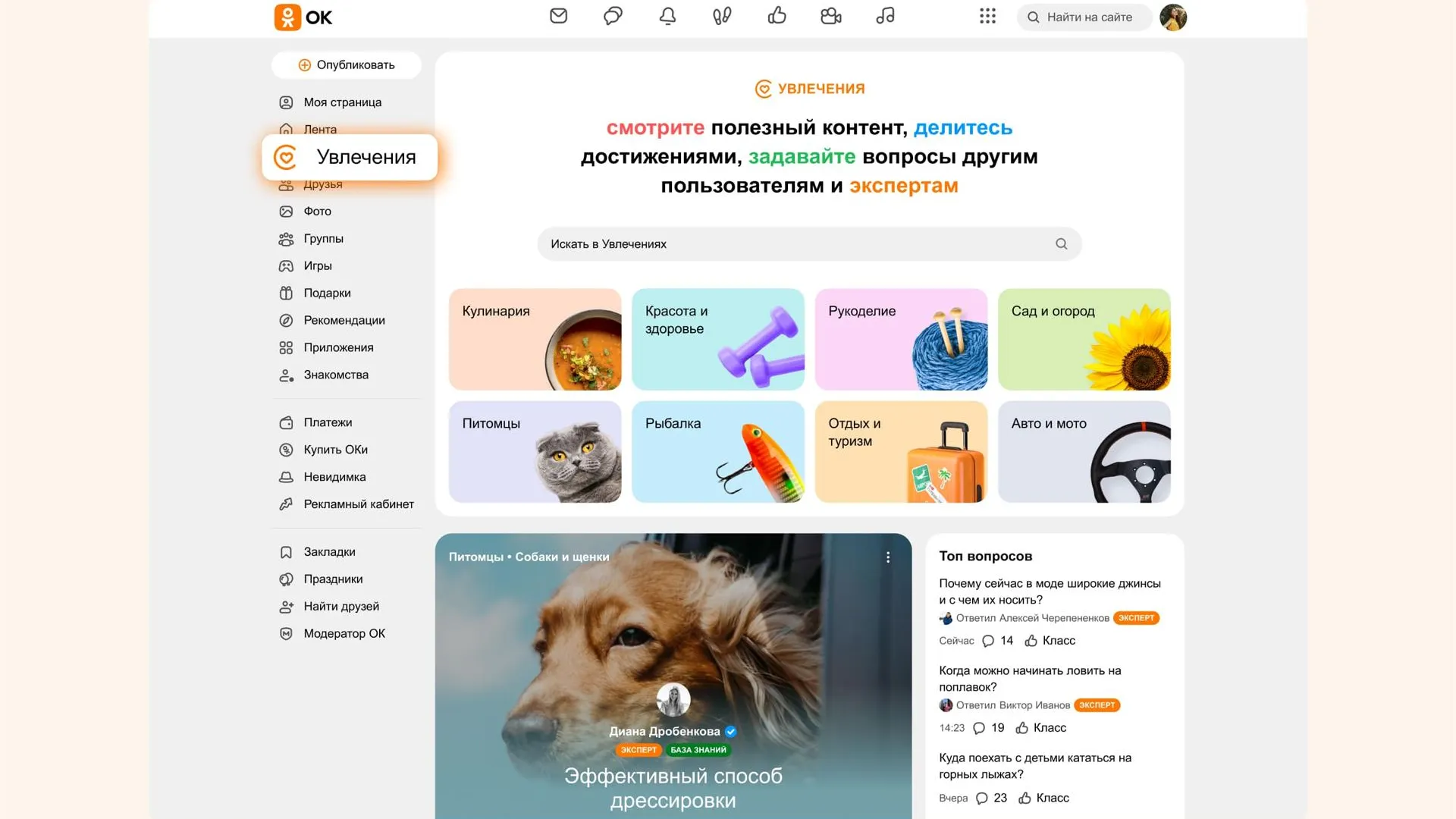1456x819 pixels.
Task: Open the dog post three-dot menu
Action: tap(888, 557)
